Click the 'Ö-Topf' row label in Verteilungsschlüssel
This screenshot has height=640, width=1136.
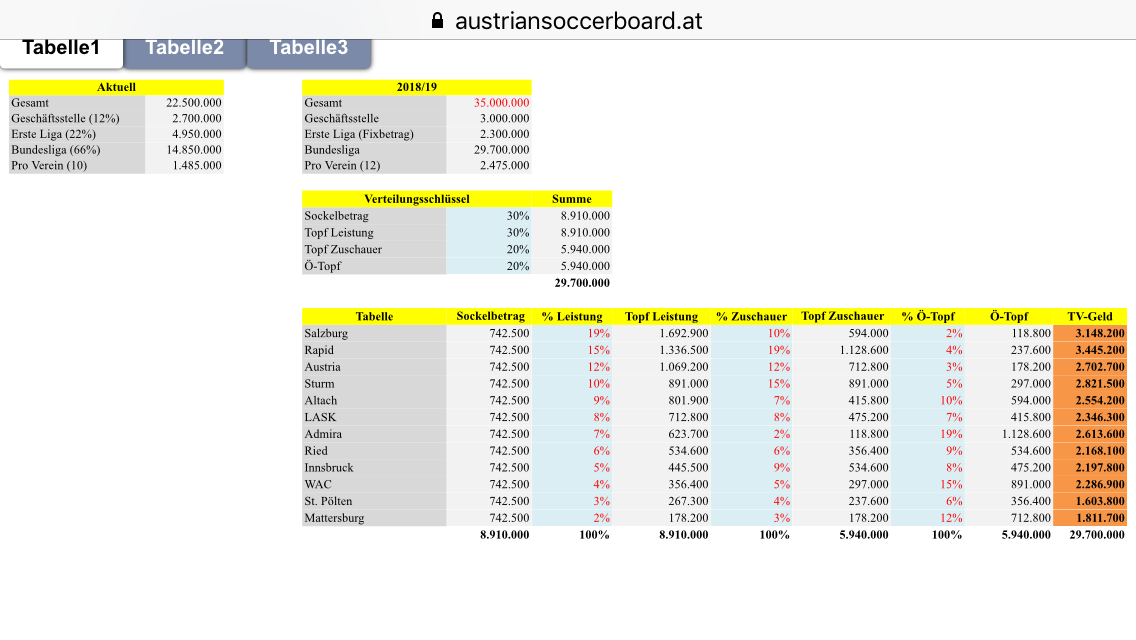tap(322, 266)
